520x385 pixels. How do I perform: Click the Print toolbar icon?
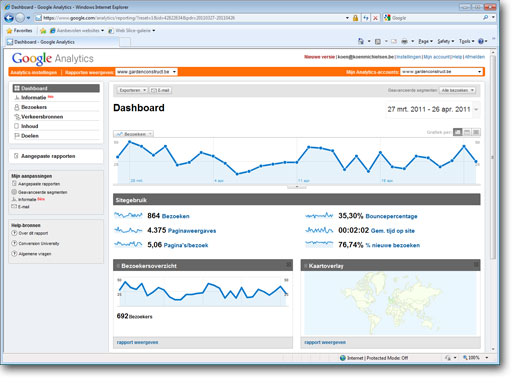pos(404,42)
